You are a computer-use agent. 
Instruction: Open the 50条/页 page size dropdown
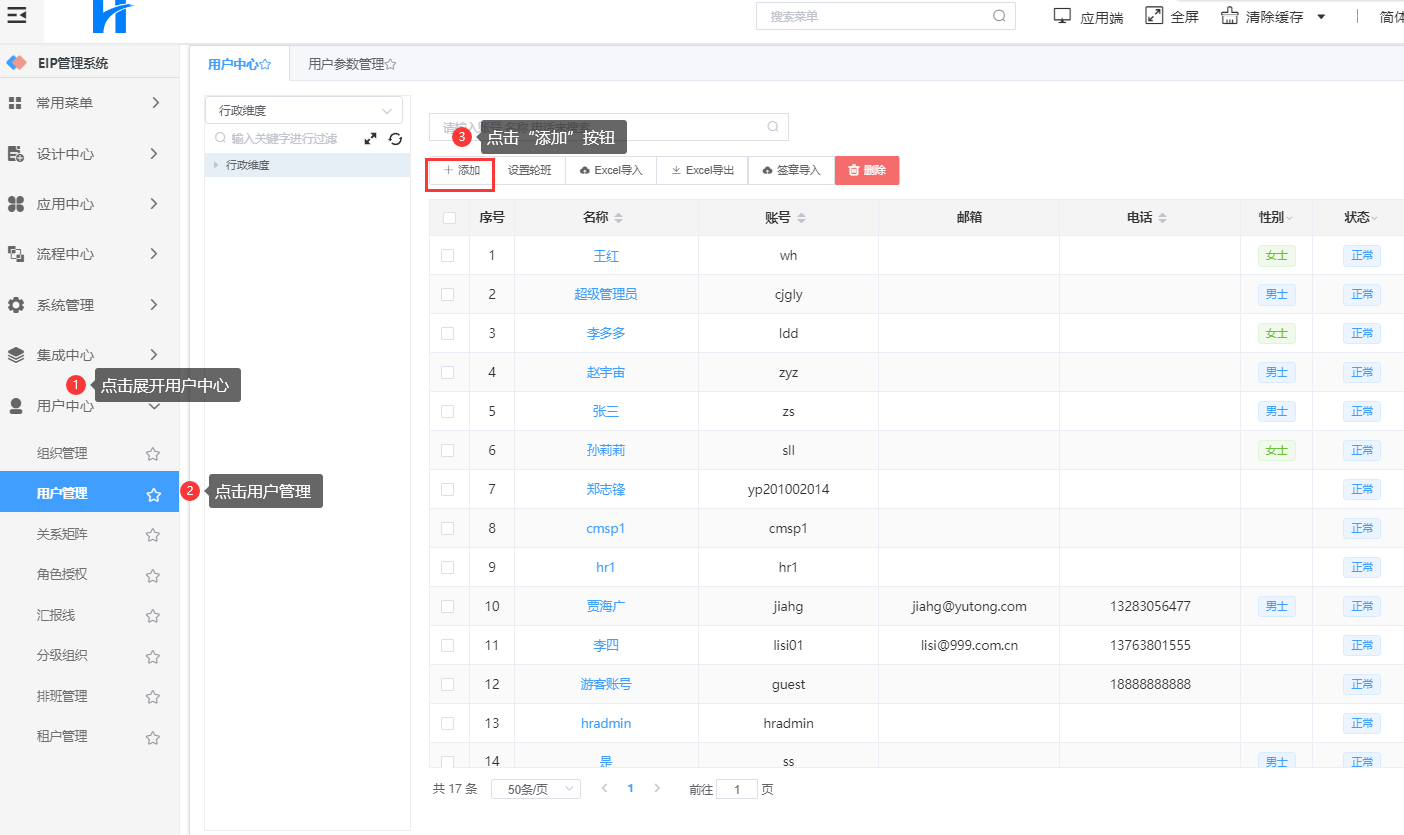[535, 789]
